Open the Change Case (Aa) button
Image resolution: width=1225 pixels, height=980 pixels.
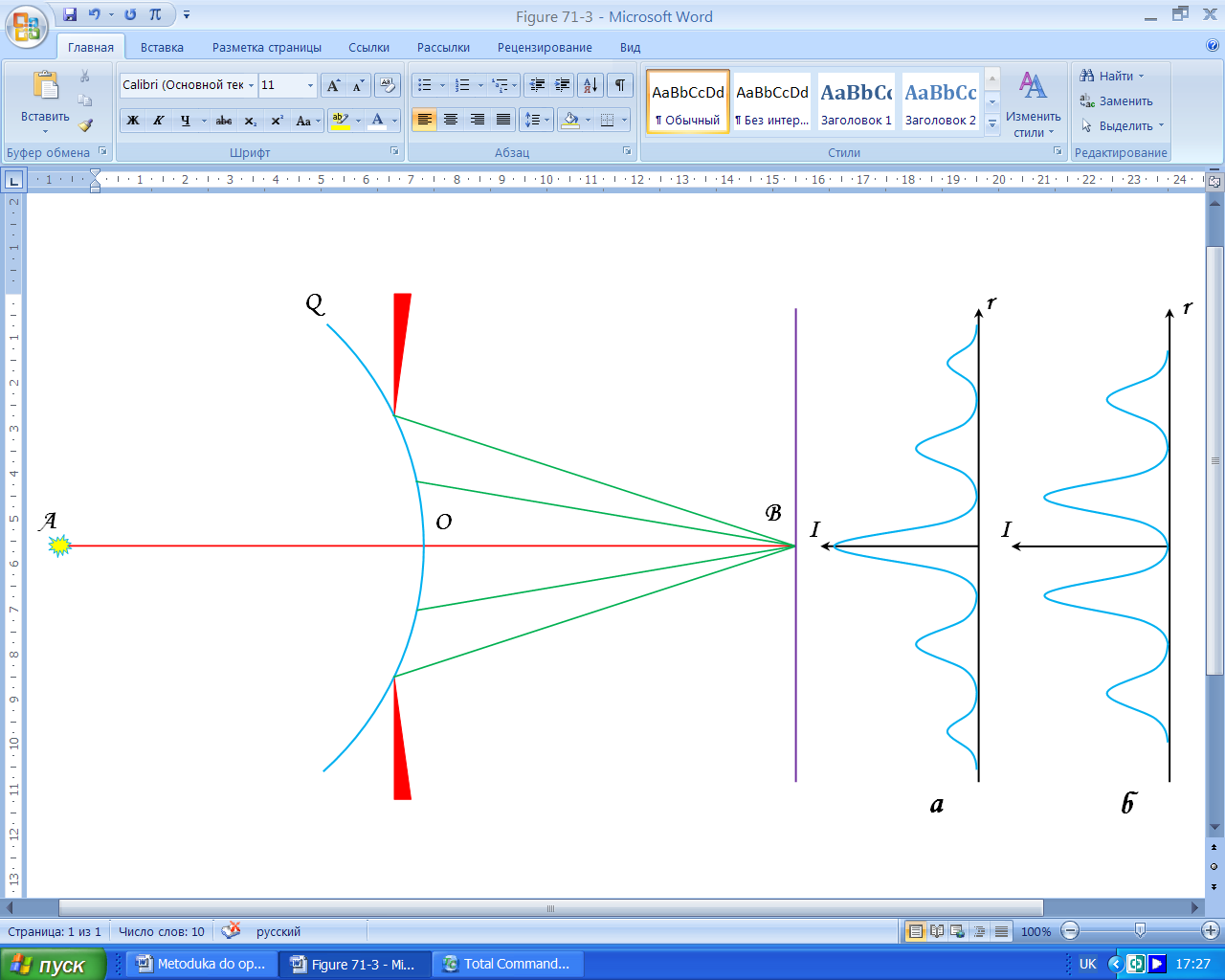(306, 121)
